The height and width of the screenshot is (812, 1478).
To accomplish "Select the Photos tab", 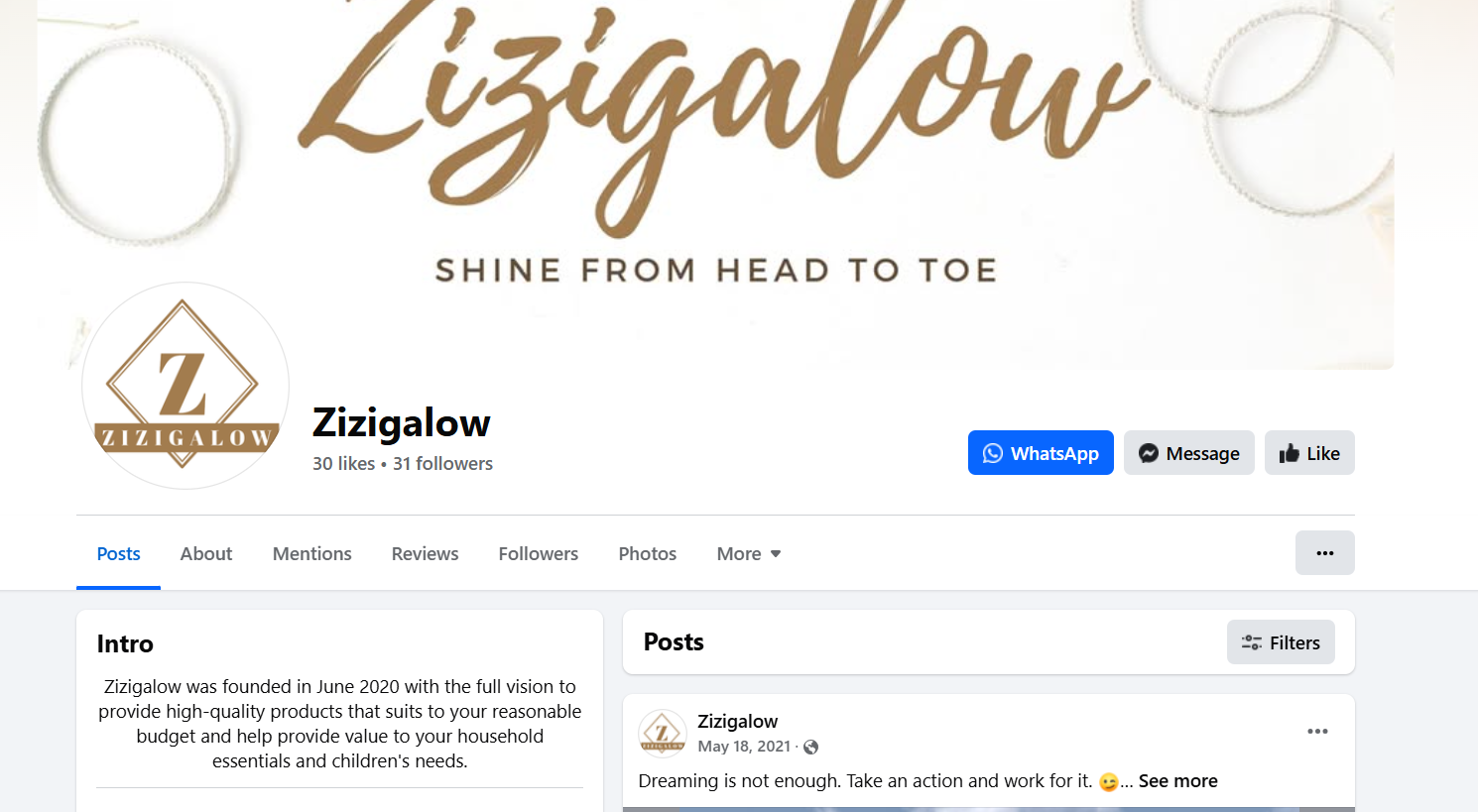I will [x=648, y=553].
